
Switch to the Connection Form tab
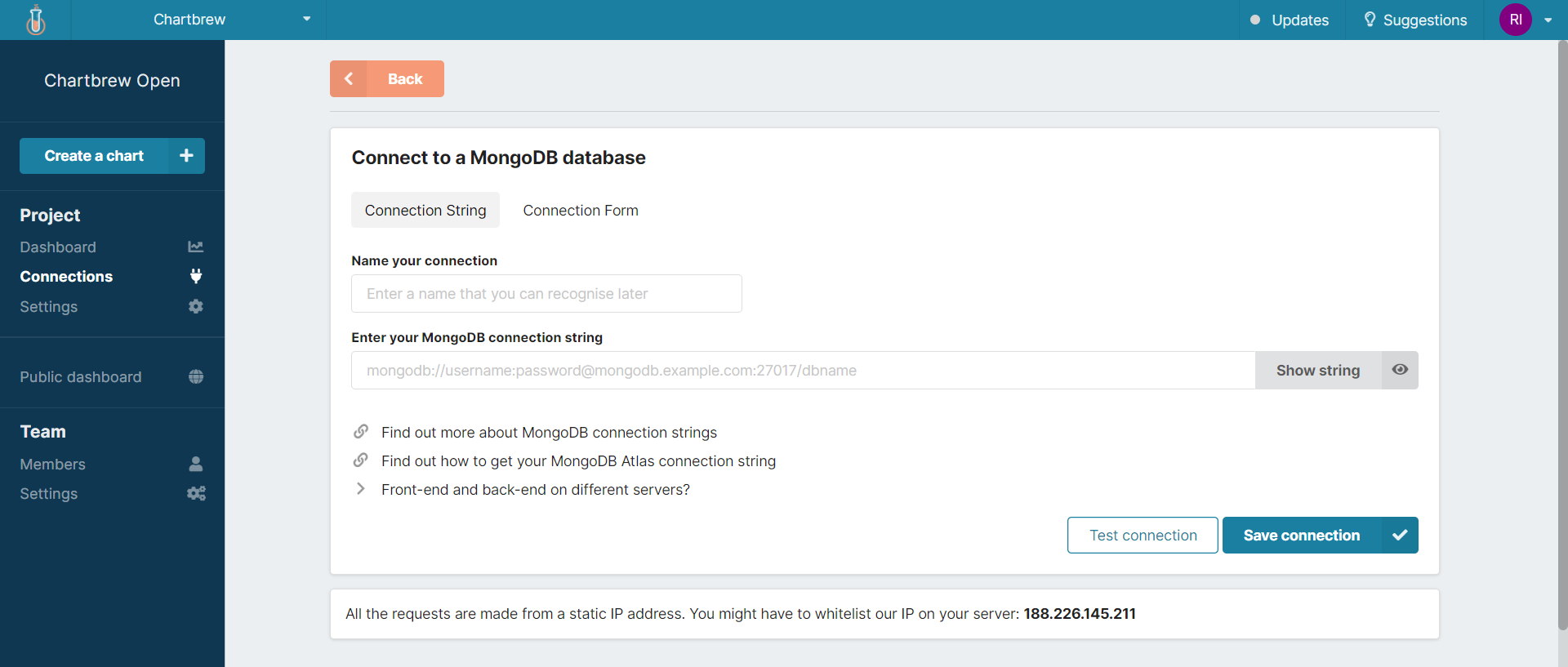[581, 210]
